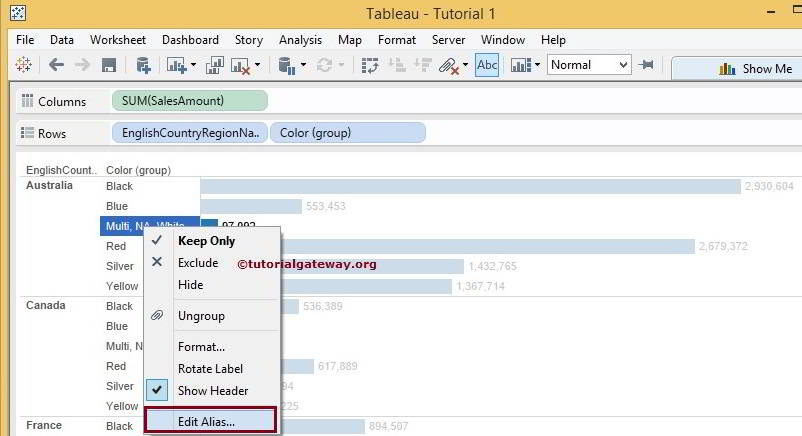The height and width of the screenshot is (436, 802).
Task: Choose Edit Alias... in context menu
Action: (x=213, y=421)
